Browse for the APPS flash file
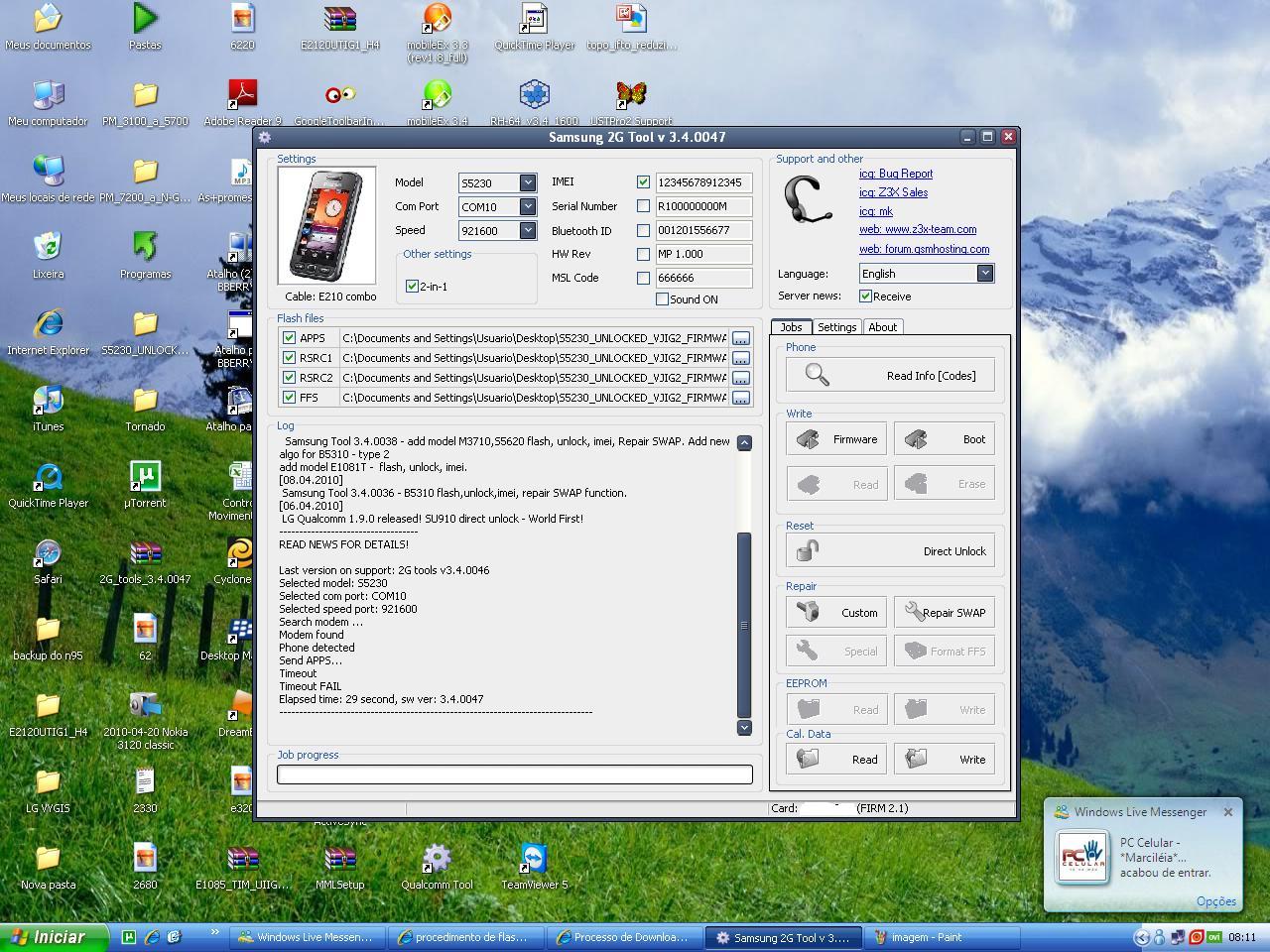The width and height of the screenshot is (1270, 952). click(x=741, y=338)
